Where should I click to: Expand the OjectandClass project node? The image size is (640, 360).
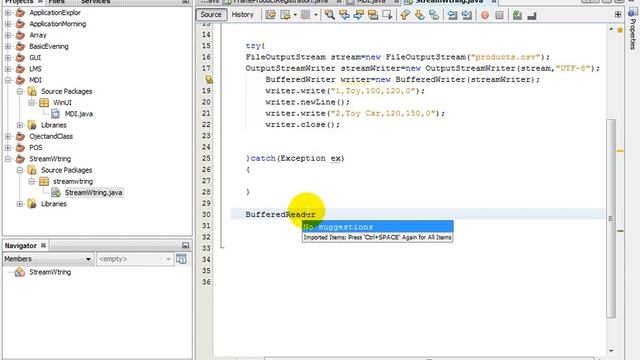point(8,136)
